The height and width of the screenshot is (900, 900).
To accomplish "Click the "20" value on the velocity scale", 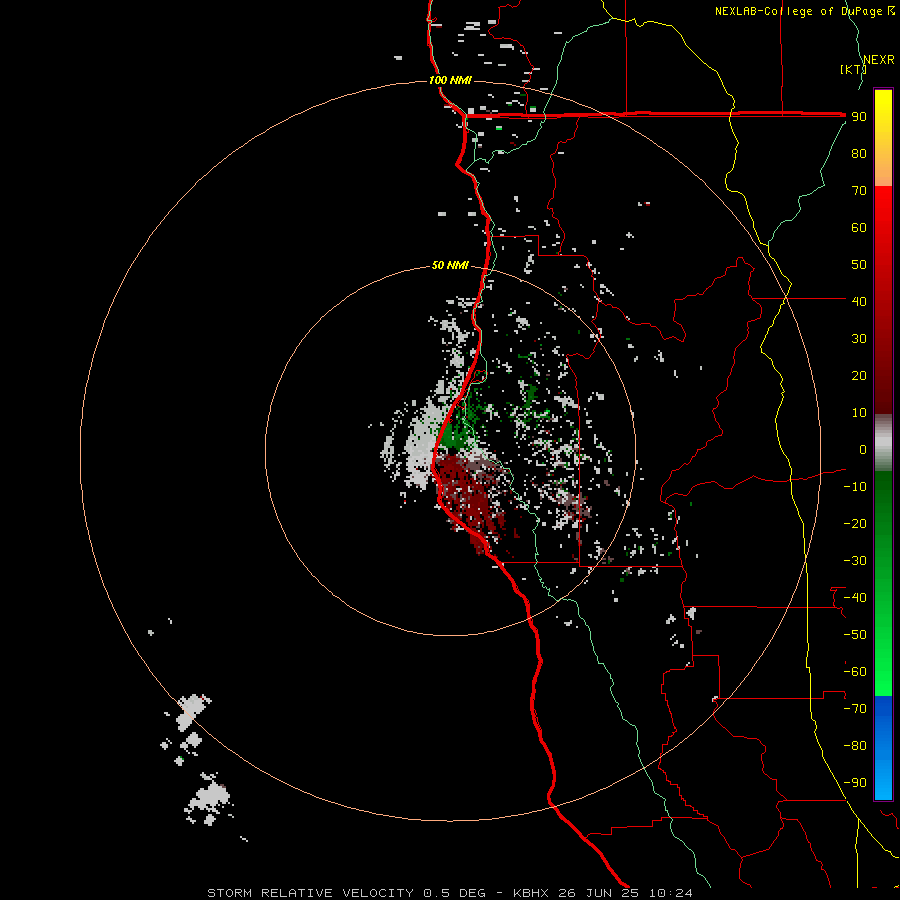I will pos(859,375).
